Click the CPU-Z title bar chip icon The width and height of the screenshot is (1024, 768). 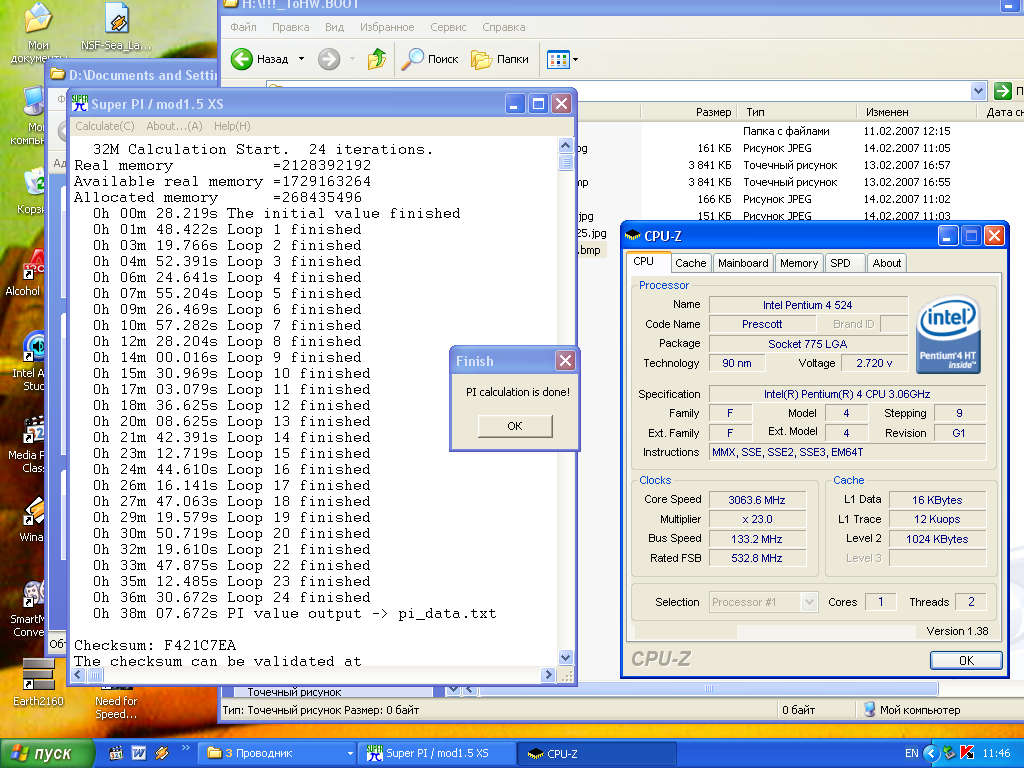pyautogui.click(x=632, y=236)
